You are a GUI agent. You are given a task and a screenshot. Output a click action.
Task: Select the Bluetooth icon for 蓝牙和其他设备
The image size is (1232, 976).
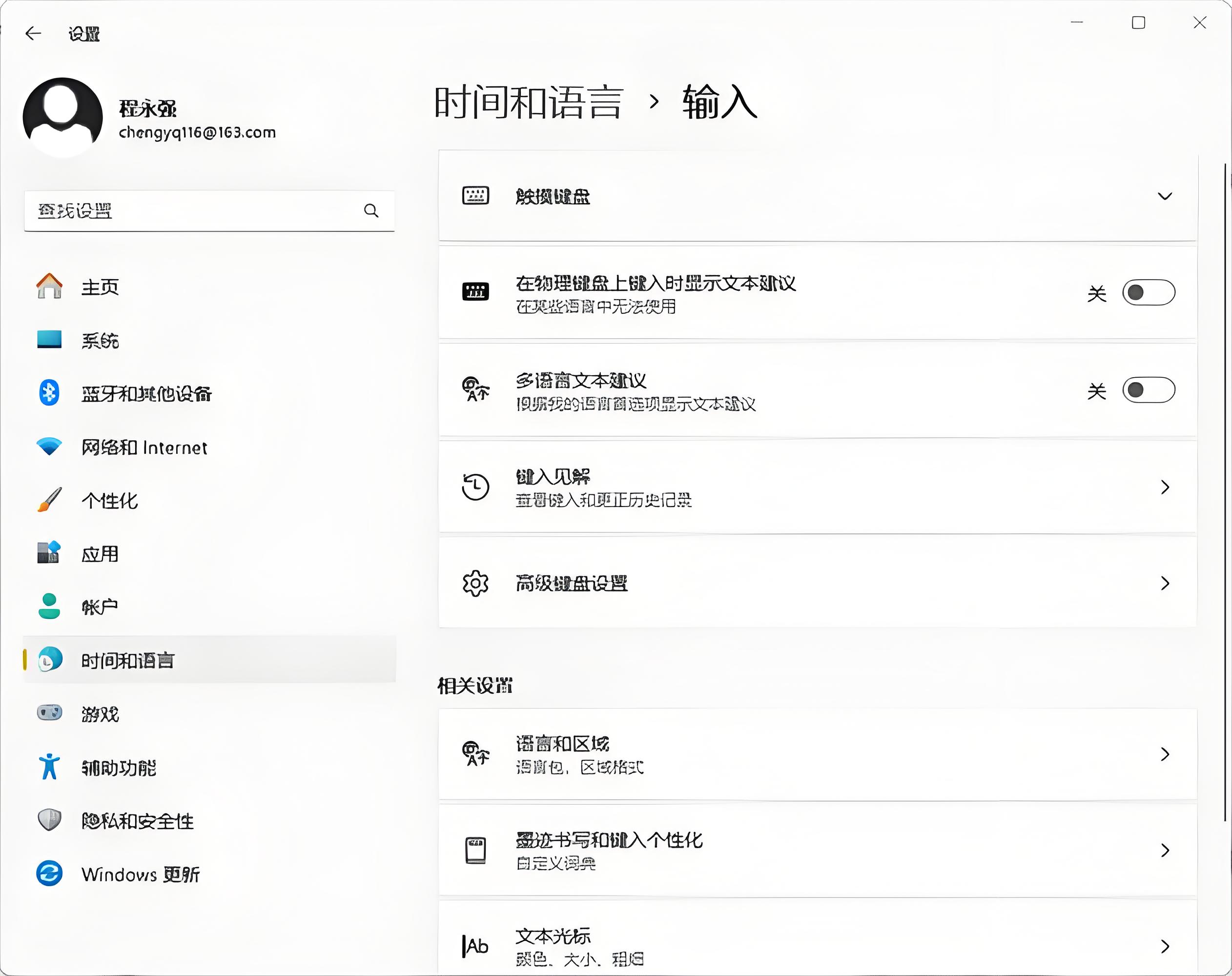click(49, 392)
